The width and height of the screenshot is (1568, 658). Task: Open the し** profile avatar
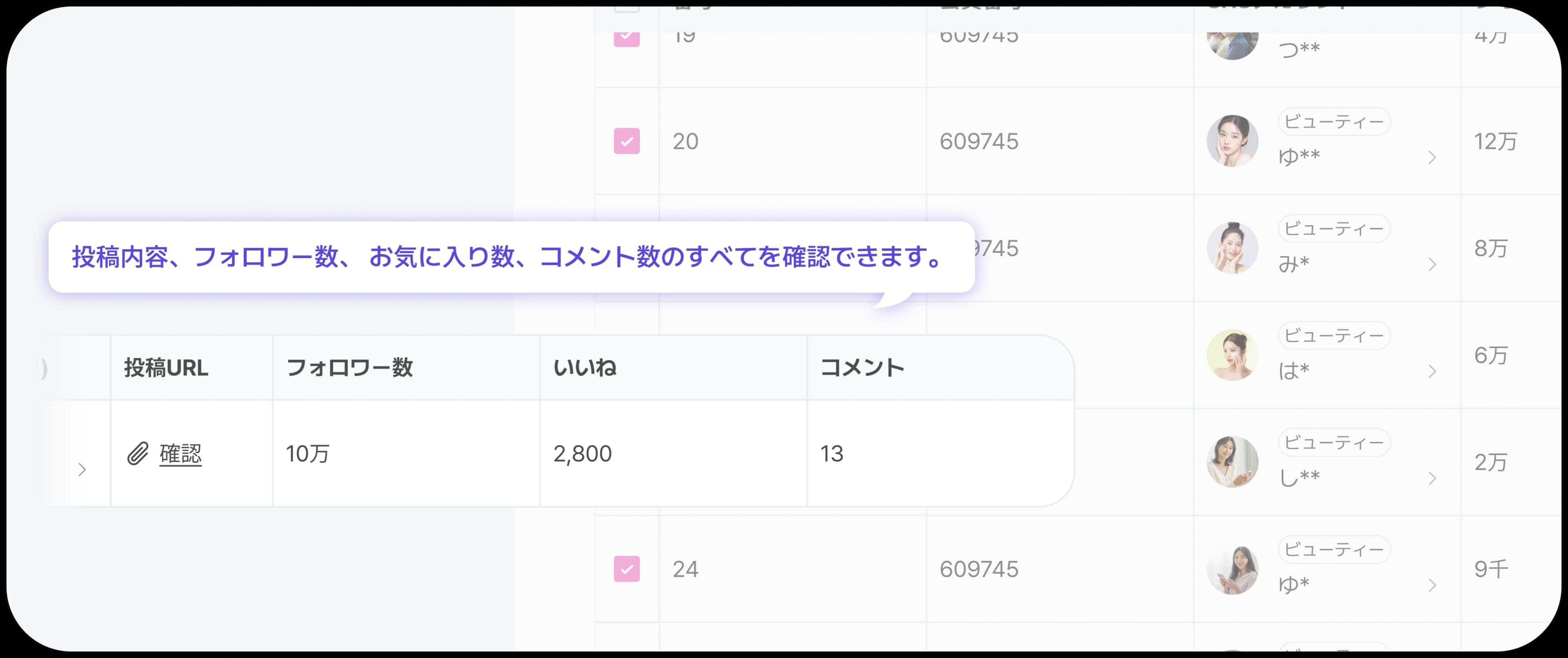click(1232, 462)
